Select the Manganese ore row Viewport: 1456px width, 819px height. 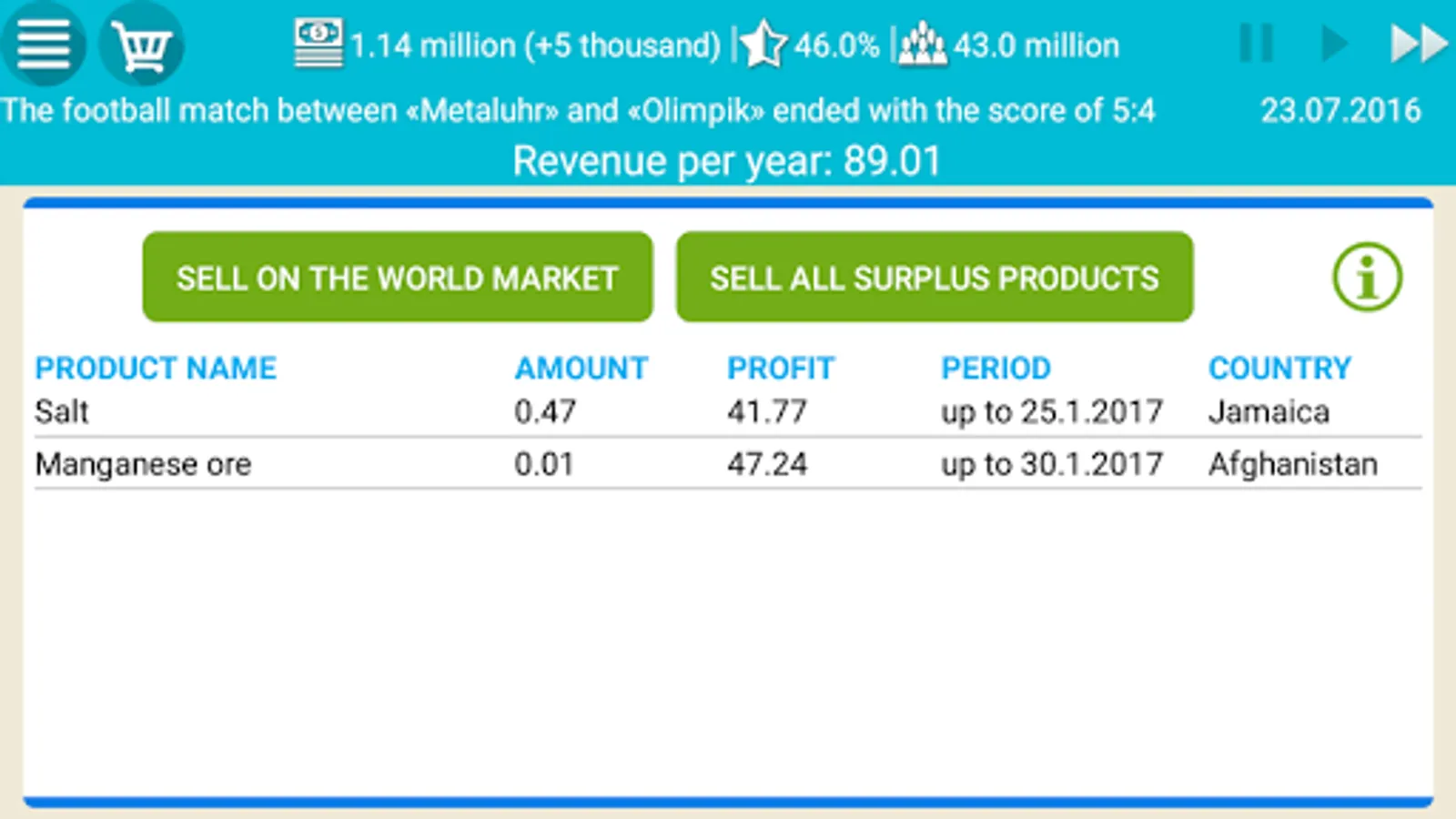tap(143, 464)
